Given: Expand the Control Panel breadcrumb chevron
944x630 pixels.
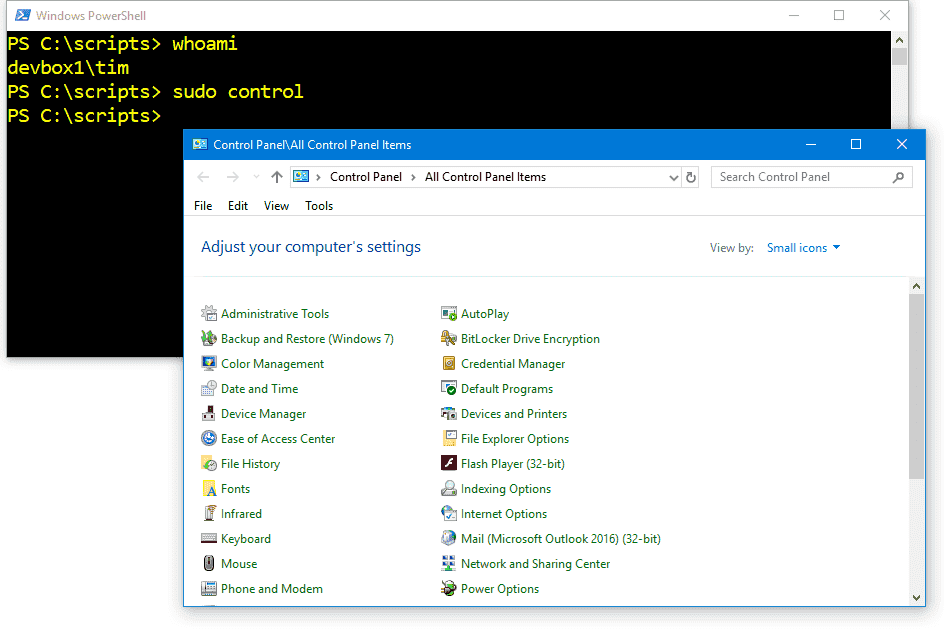Looking at the screenshot, I should (412, 177).
